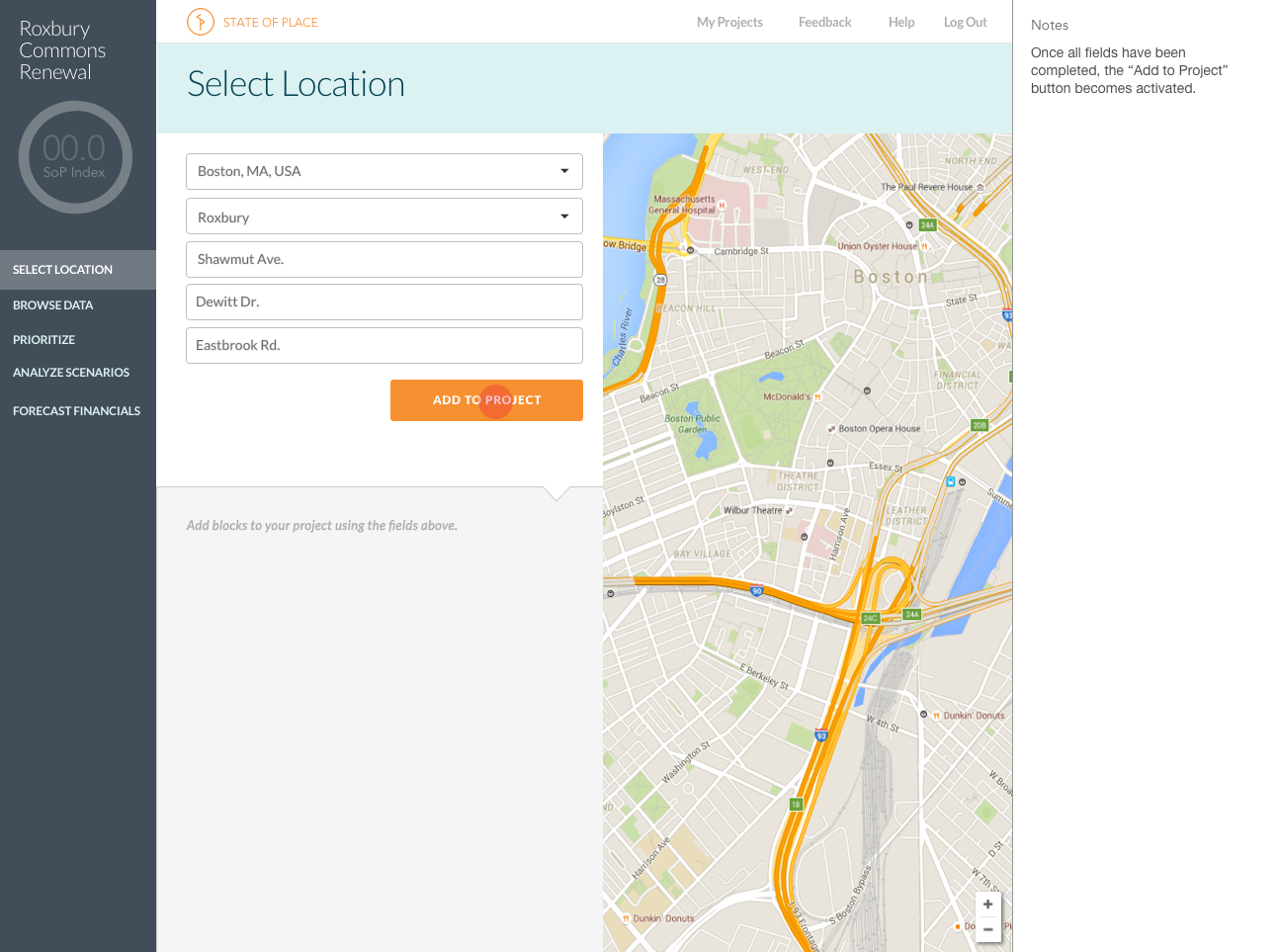Viewport: 1278px width, 952px height.
Task: Click the STATE OF PLACE brand text
Action: click(x=271, y=22)
